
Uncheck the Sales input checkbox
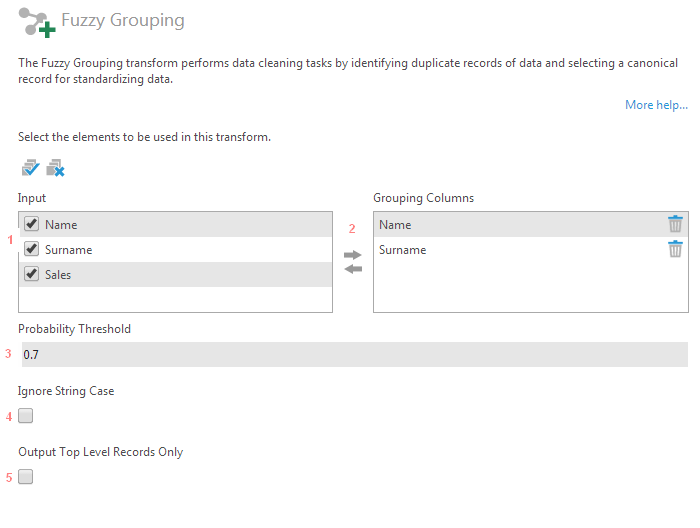(x=32, y=274)
